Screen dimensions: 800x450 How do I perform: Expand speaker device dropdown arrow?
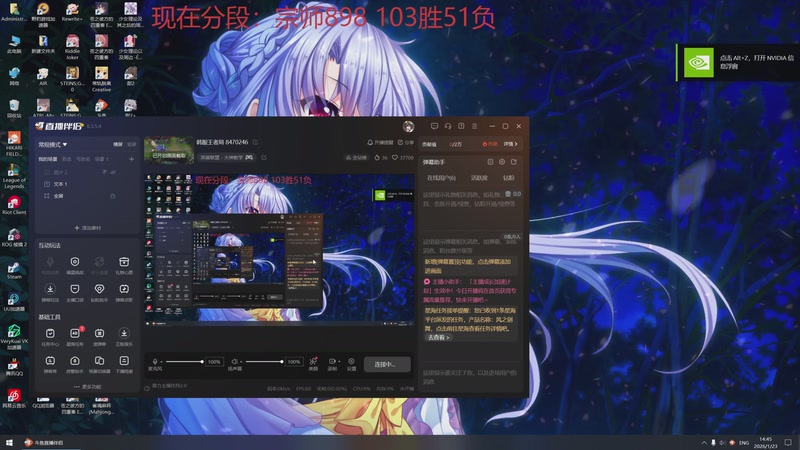pos(240,362)
